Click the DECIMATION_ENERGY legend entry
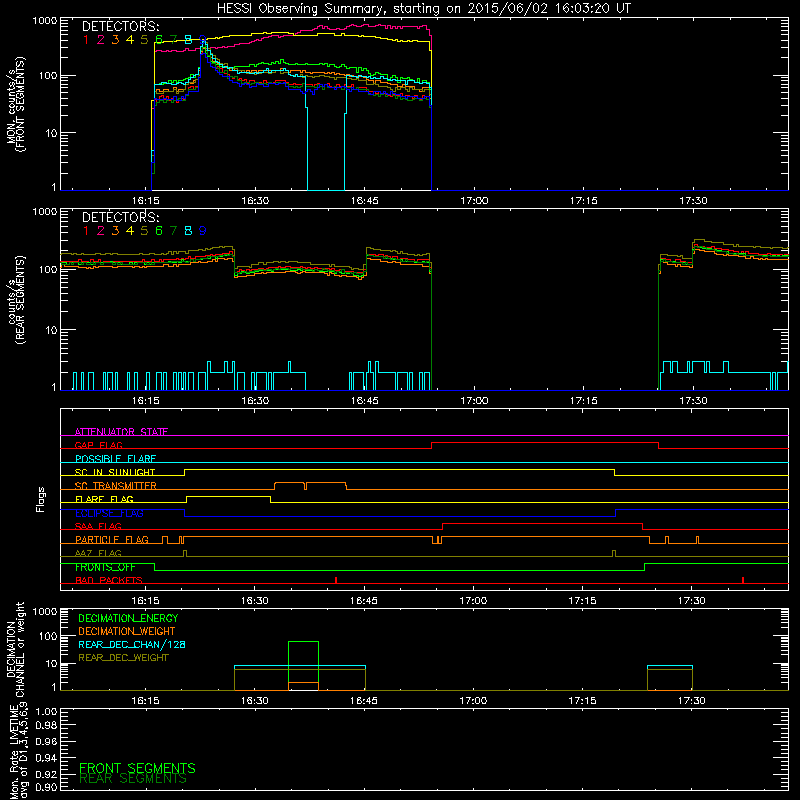Viewport: 800px width, 800px height. coord(128,618)
